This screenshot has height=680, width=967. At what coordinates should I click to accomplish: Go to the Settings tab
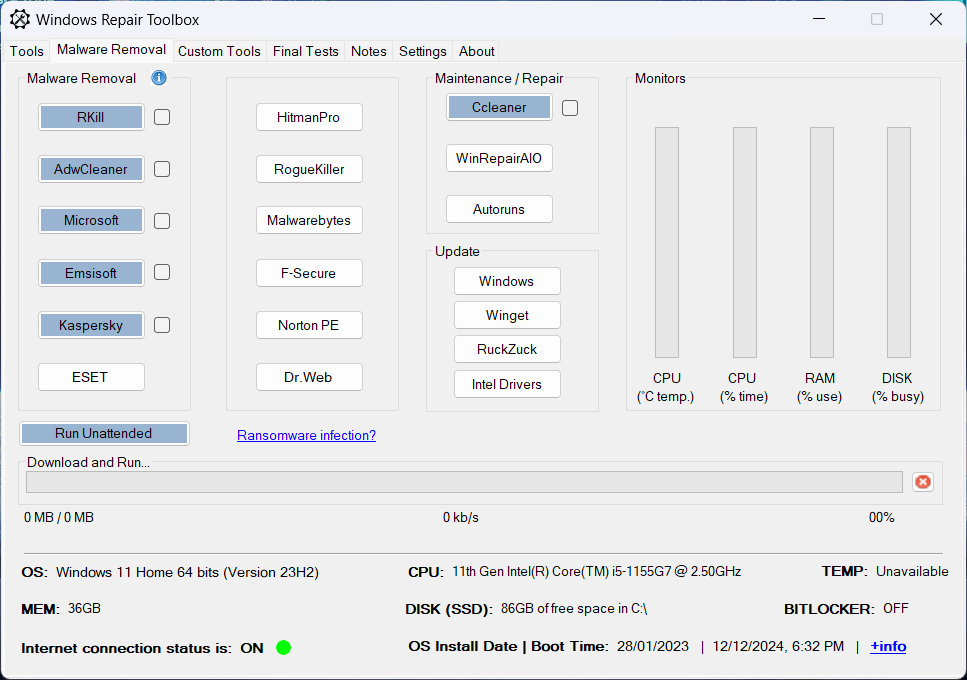pyautogui.click(x=422, y=51)
